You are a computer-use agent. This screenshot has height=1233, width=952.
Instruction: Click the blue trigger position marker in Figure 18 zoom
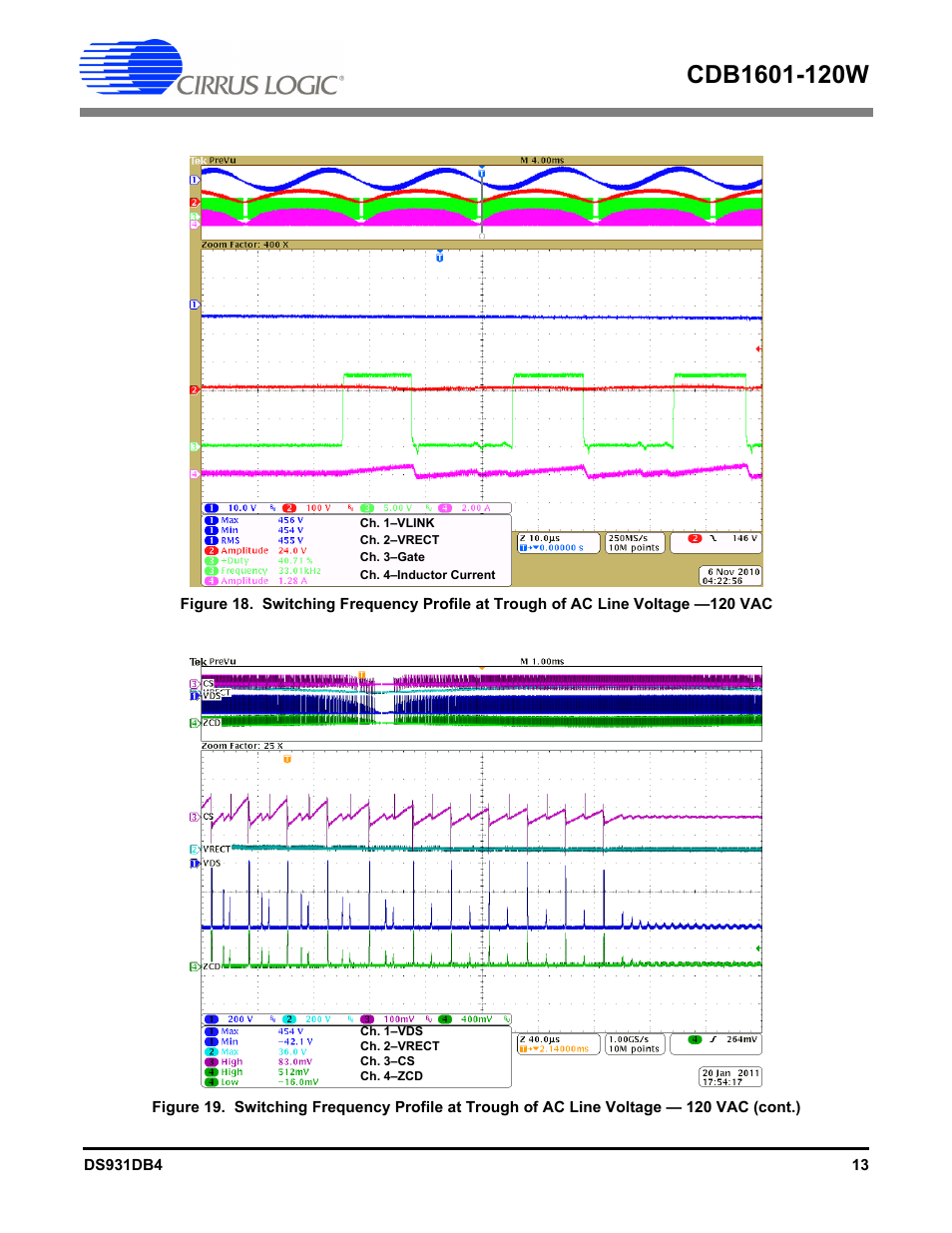tap(439, 257)
